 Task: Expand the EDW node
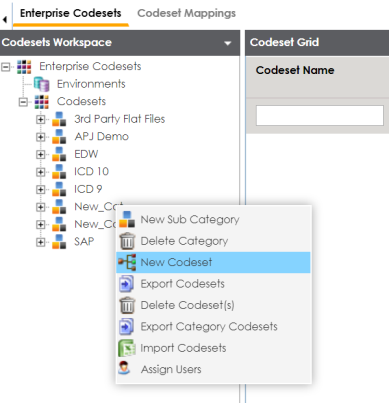(x=41, y=154)
